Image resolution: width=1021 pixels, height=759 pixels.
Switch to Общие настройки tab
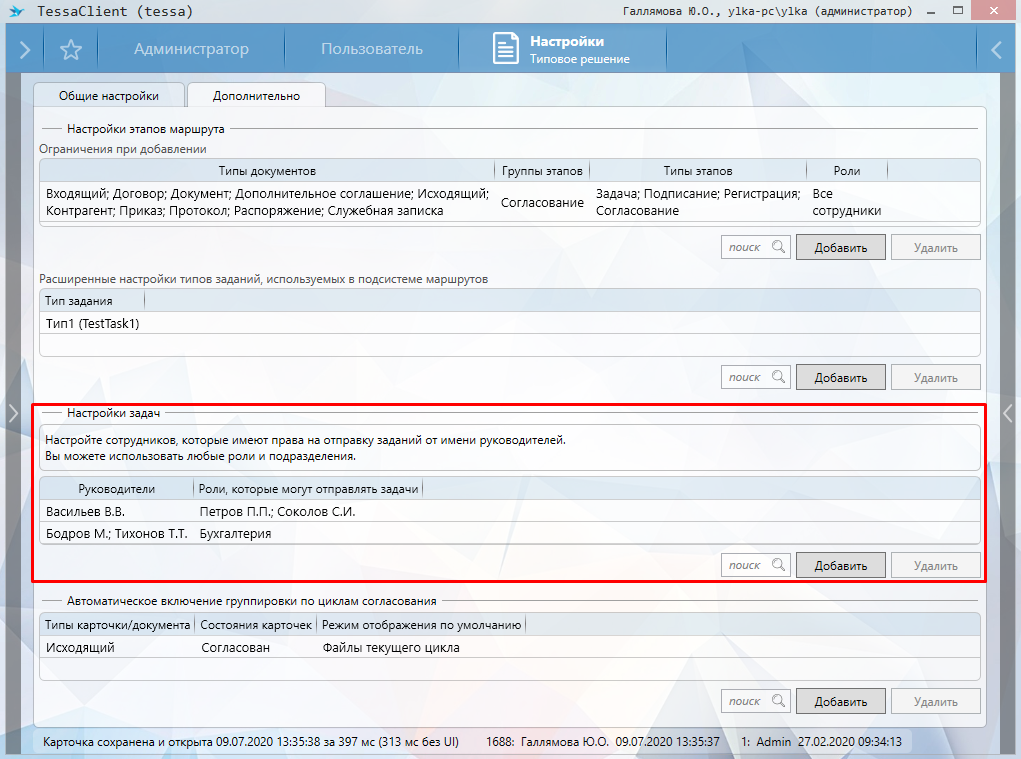(108, 96)
